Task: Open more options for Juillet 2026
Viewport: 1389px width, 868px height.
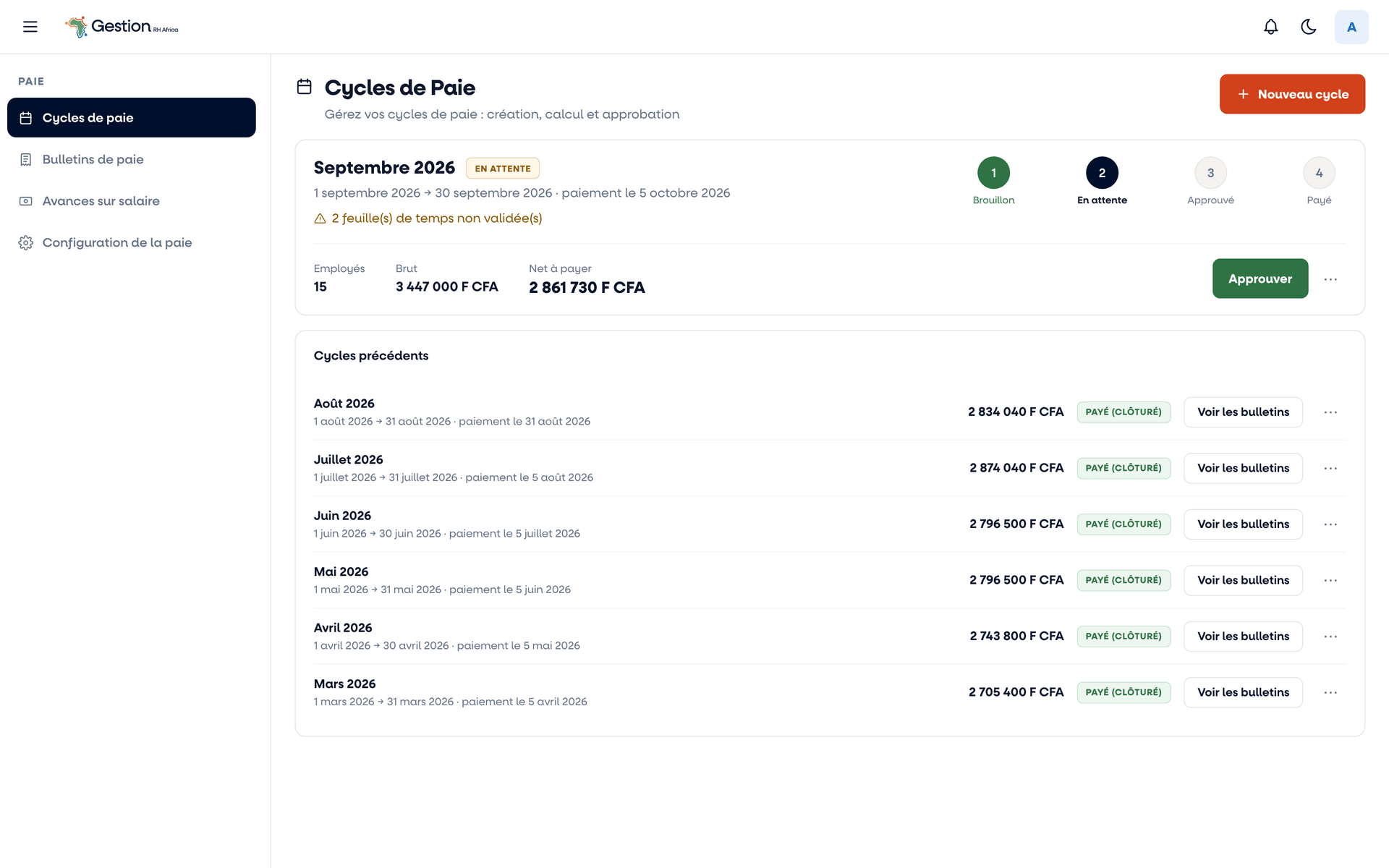Action: 1330,468
